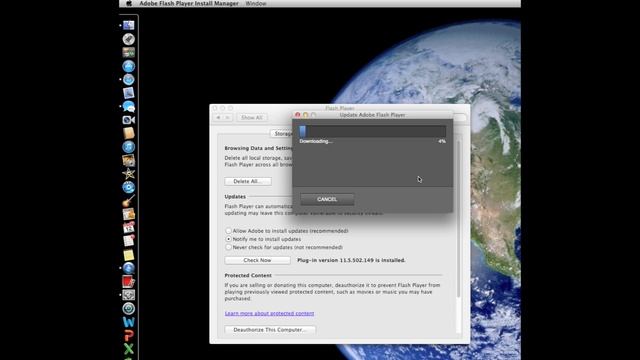Image resolution: width=640 pixels, height=360 pixels.
Task: Launch Microsoft PowerPoint dock icon
Action: [129, 336]
